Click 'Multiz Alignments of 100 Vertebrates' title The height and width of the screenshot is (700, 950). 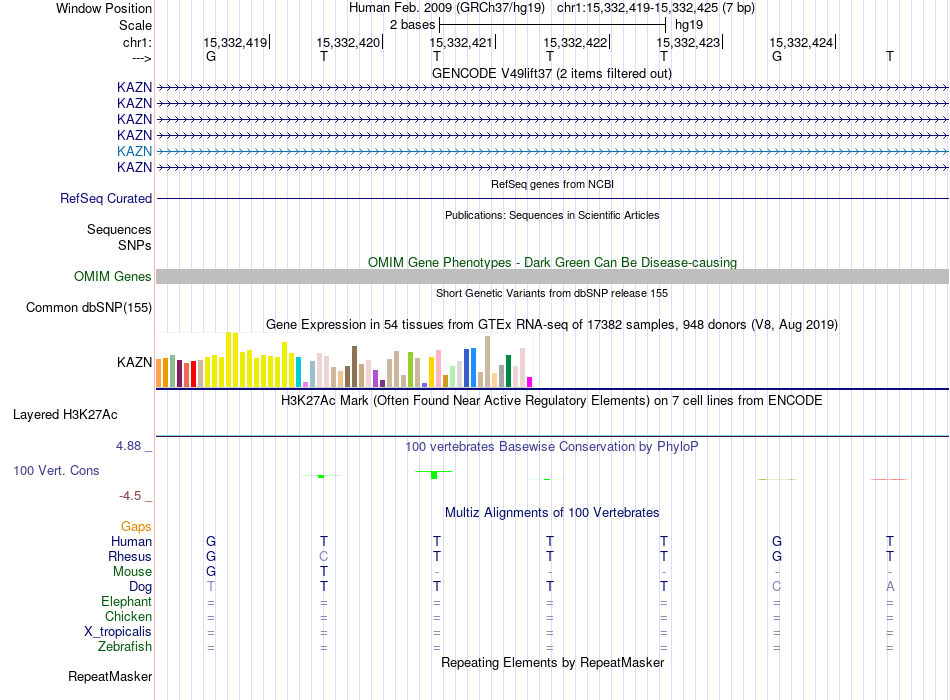(552, 513)
